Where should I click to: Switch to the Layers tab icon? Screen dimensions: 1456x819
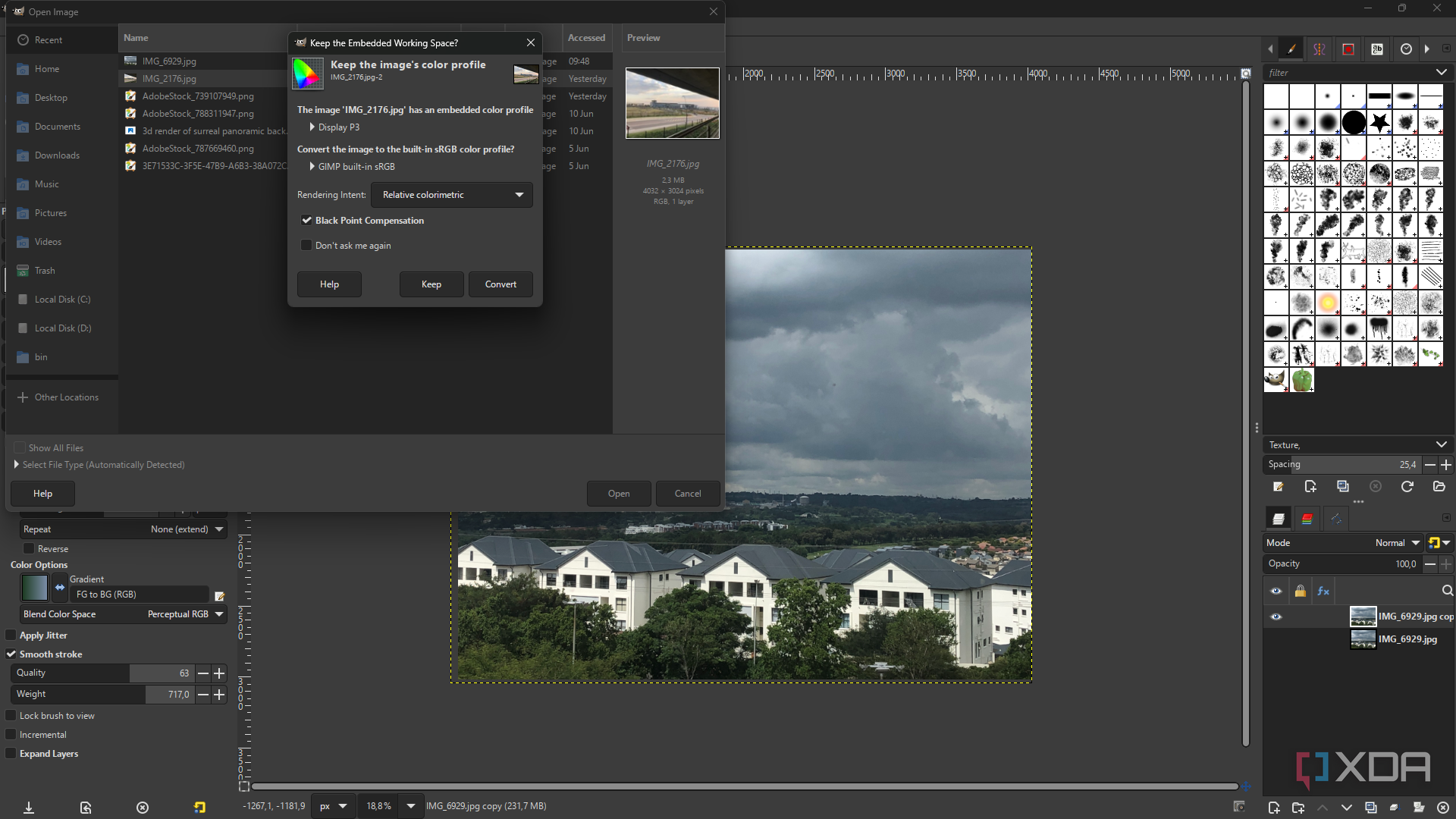[1279, 519]
